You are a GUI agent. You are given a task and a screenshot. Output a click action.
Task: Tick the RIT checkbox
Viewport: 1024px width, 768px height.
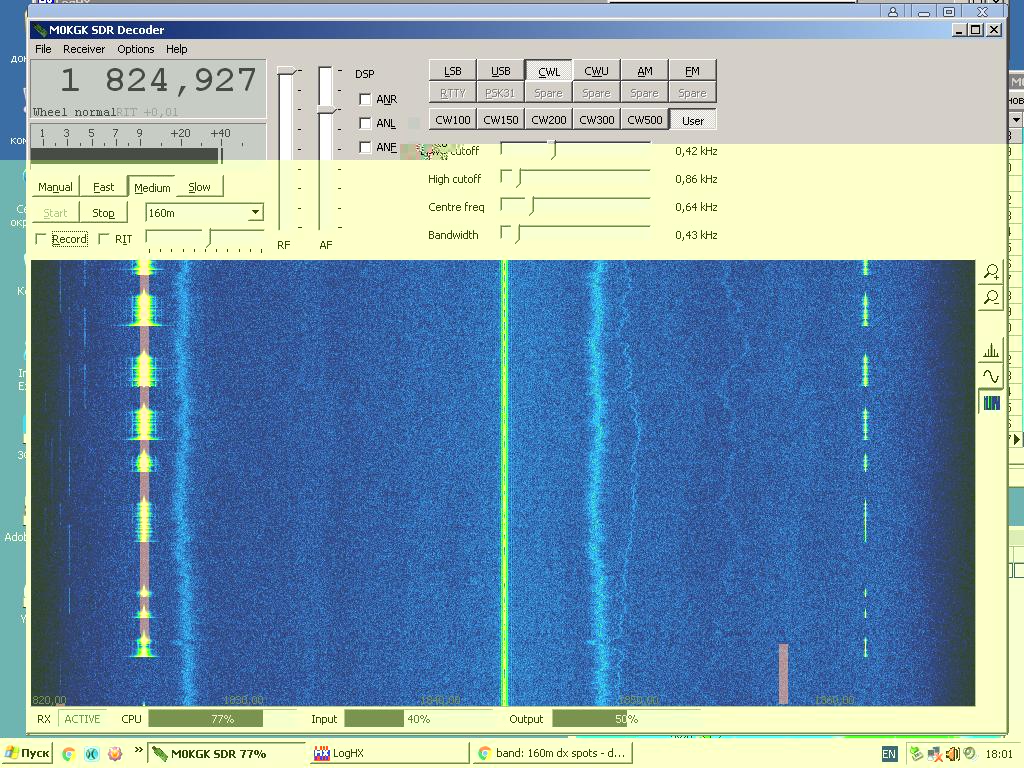click(104, 239)
